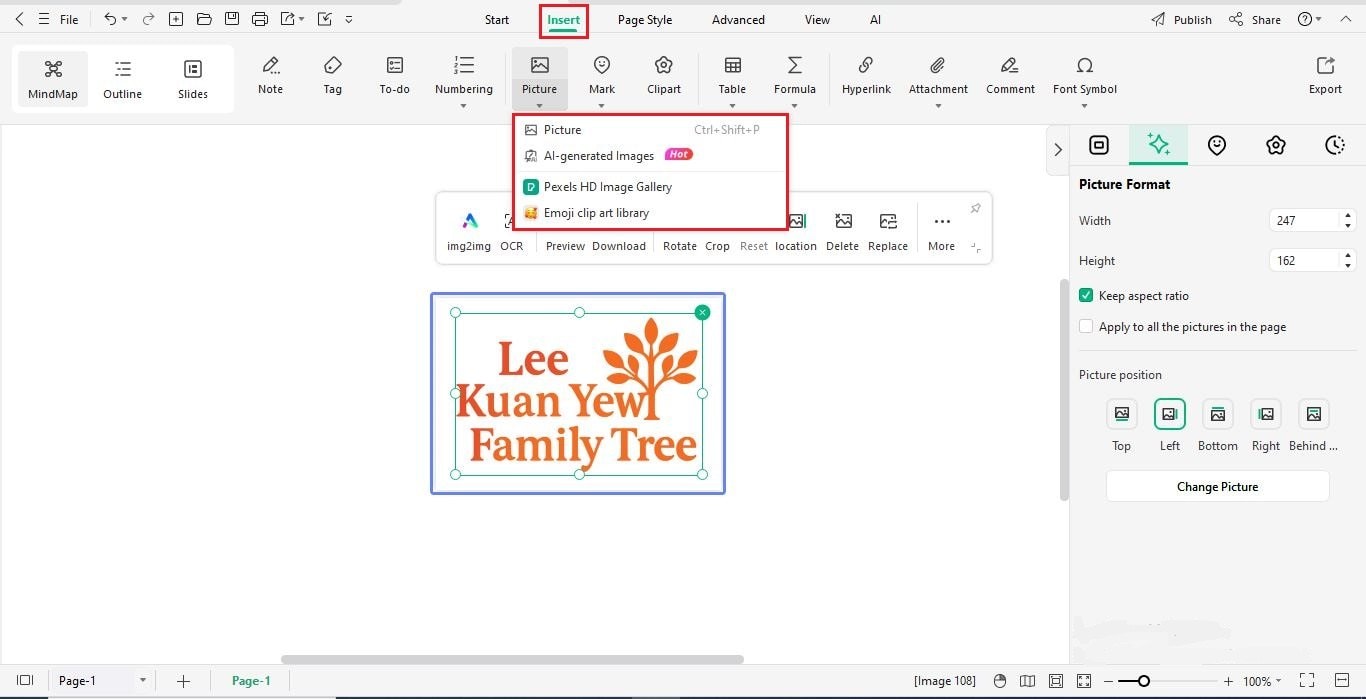1366x699 pixels.
Task: Switch to the Advanced tab
Action: pyautogui.click(x=740, y=20)
